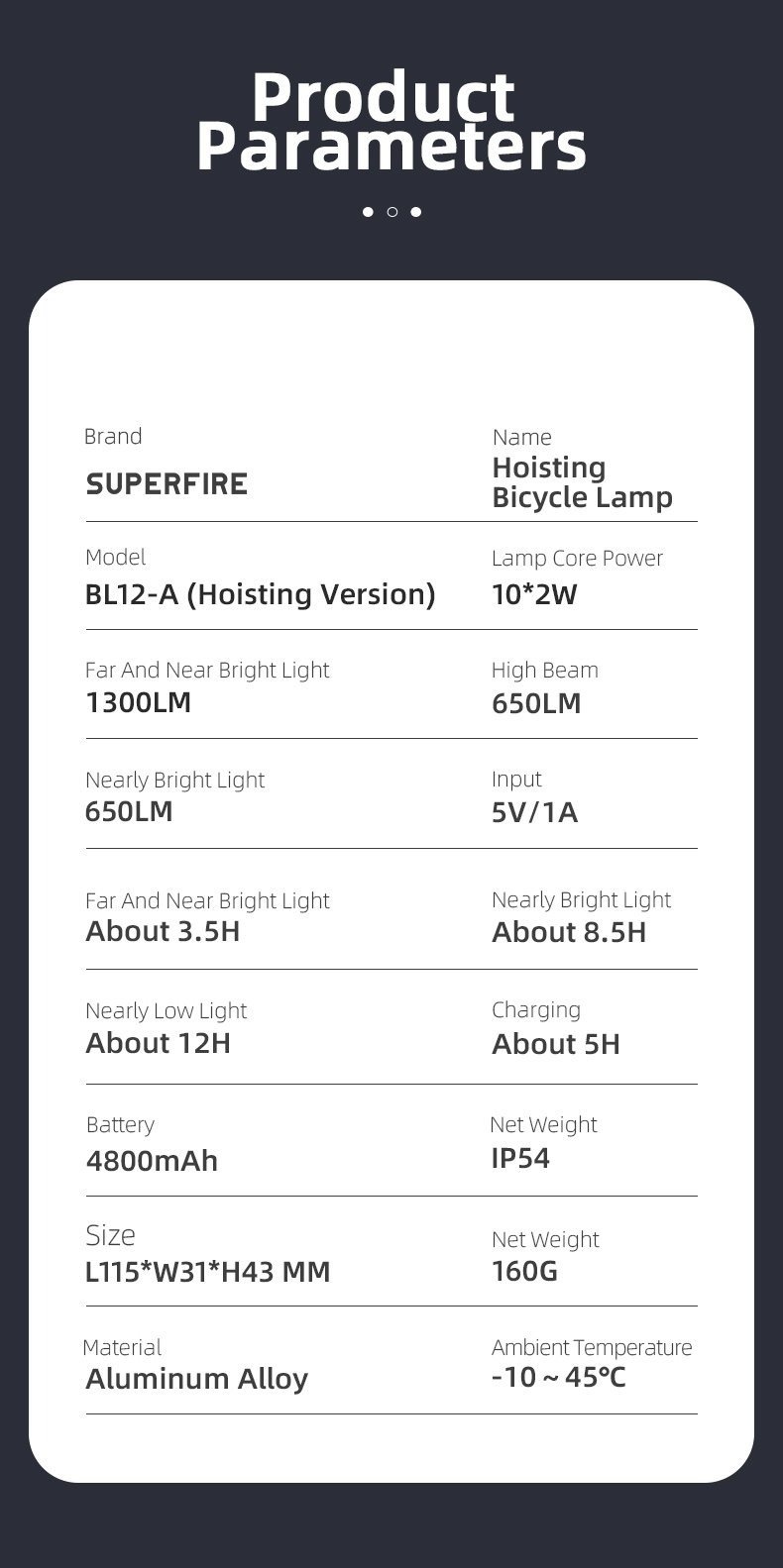The height and width of the screenshot is (1568, 783).
Task: Select the BL12-A (Hoisting Version) model text
Action: pyautogui.click(x=260, y=594)
